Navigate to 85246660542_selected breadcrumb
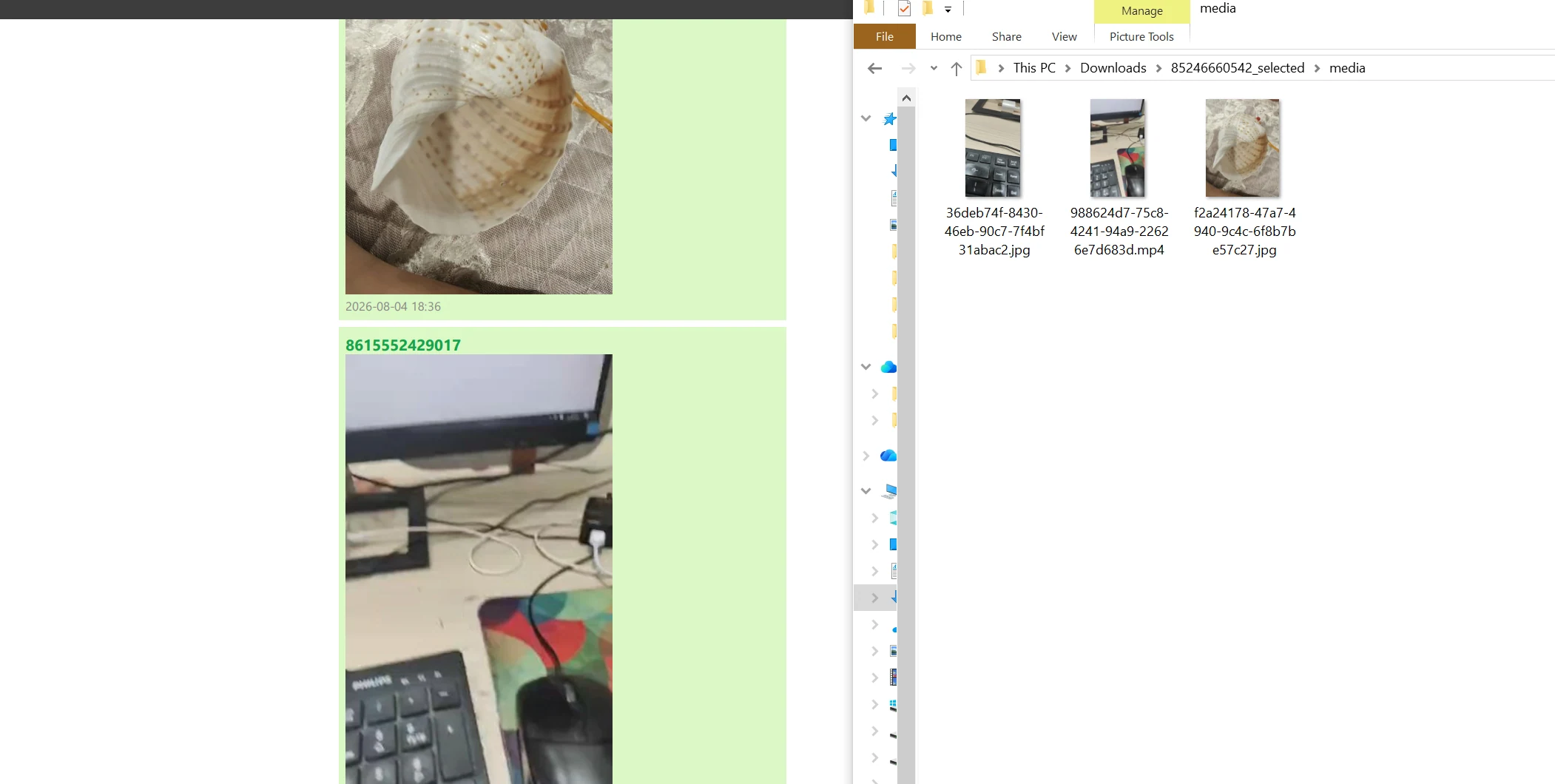The height and width of the screenshot is (784, 1555). pos(1238,68)
